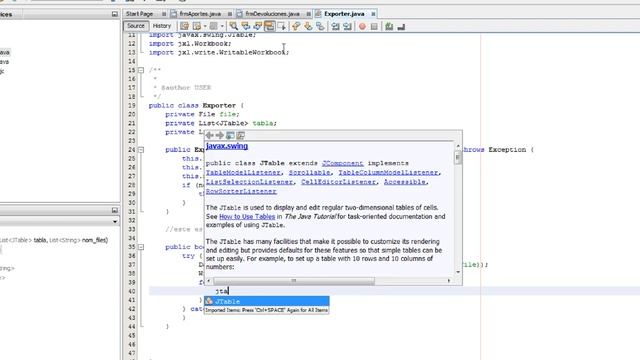The height and width of the screenshot is (360, 640).
Task: Open Javadoc in external browser icon
Action: 230,135
